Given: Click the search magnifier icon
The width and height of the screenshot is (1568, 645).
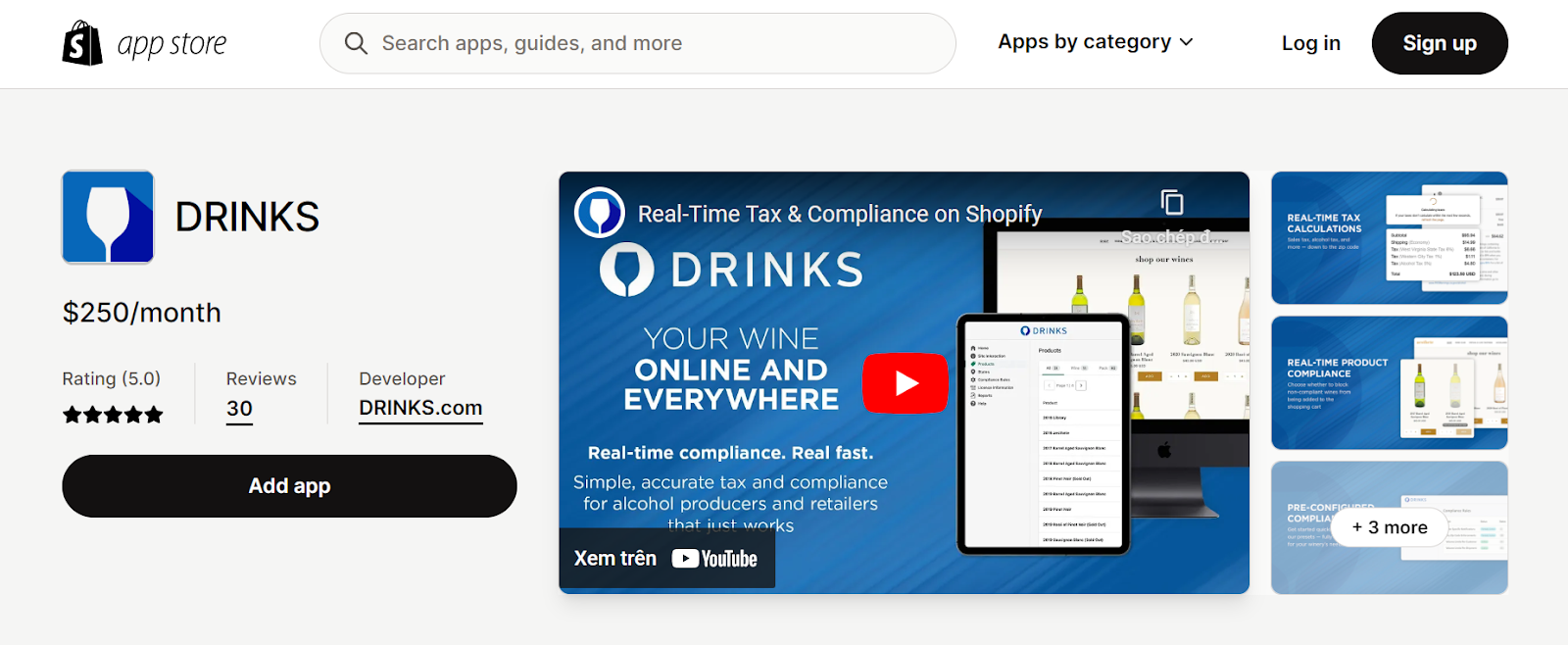Looking at the screenshot, I should click(x=356, y=43).
